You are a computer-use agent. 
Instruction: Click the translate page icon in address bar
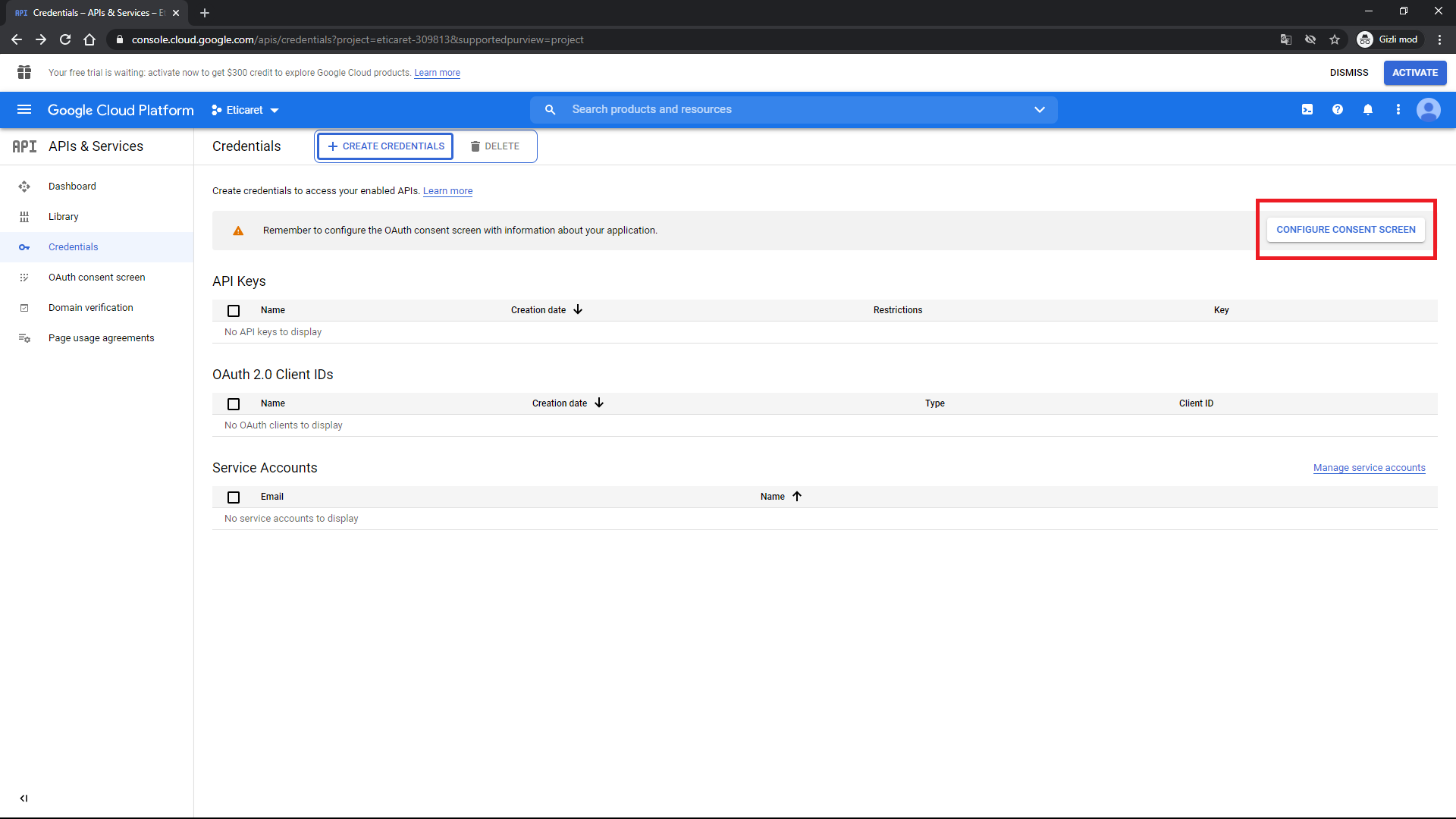tap(1286, 39)
